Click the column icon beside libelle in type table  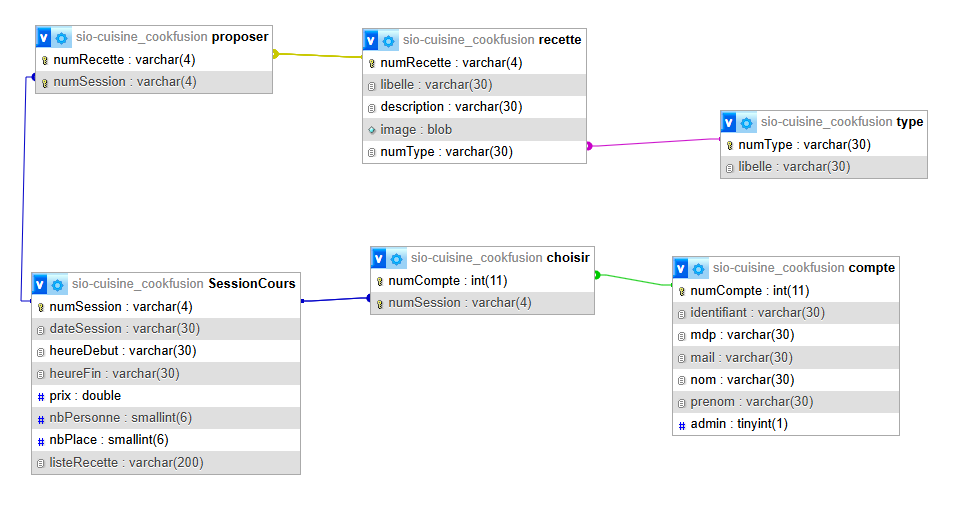point(730,168)
